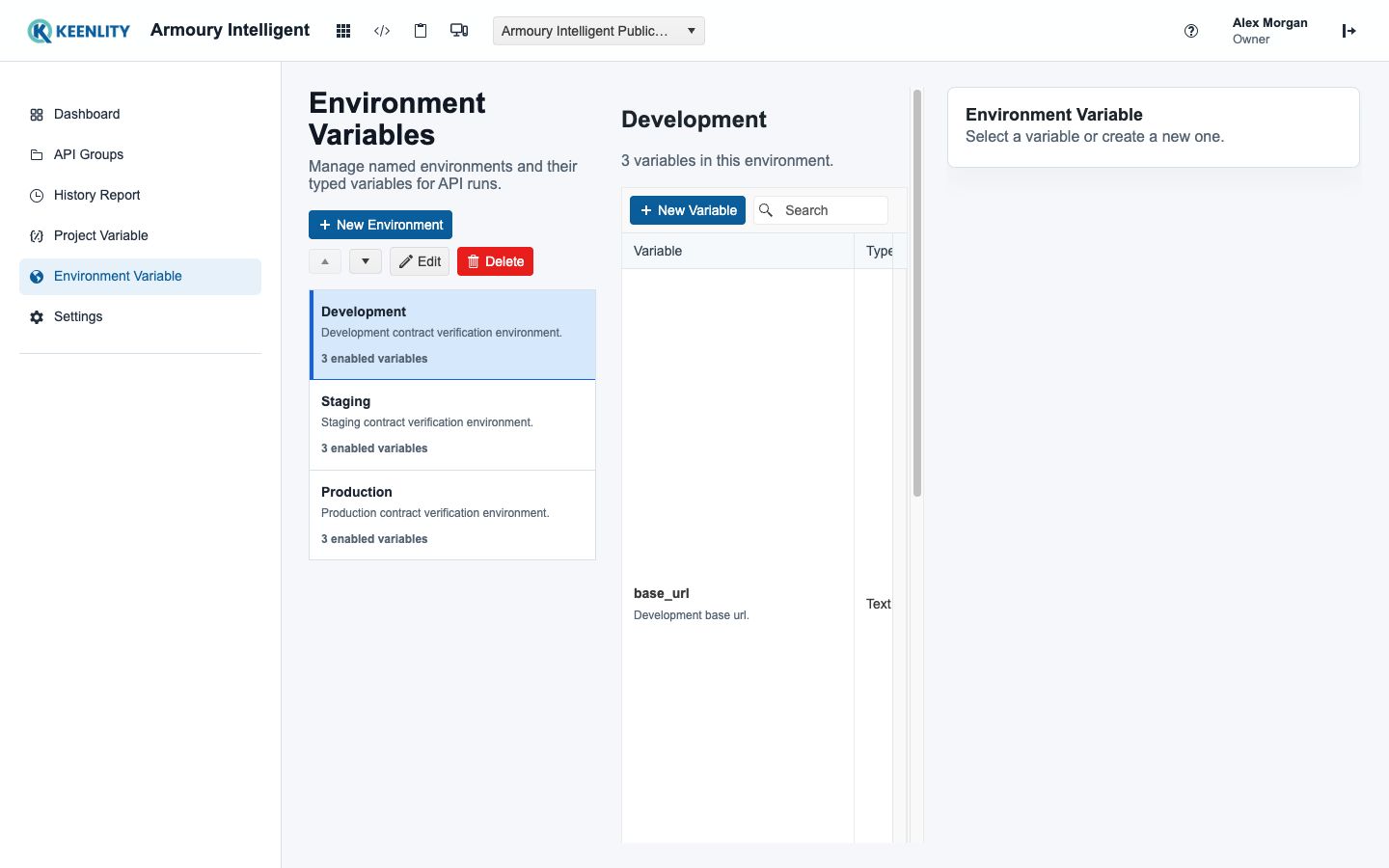Open Settings in sidebar
Screen dimensions: 1389x868
pyautogui.click(x=140, y=316)
